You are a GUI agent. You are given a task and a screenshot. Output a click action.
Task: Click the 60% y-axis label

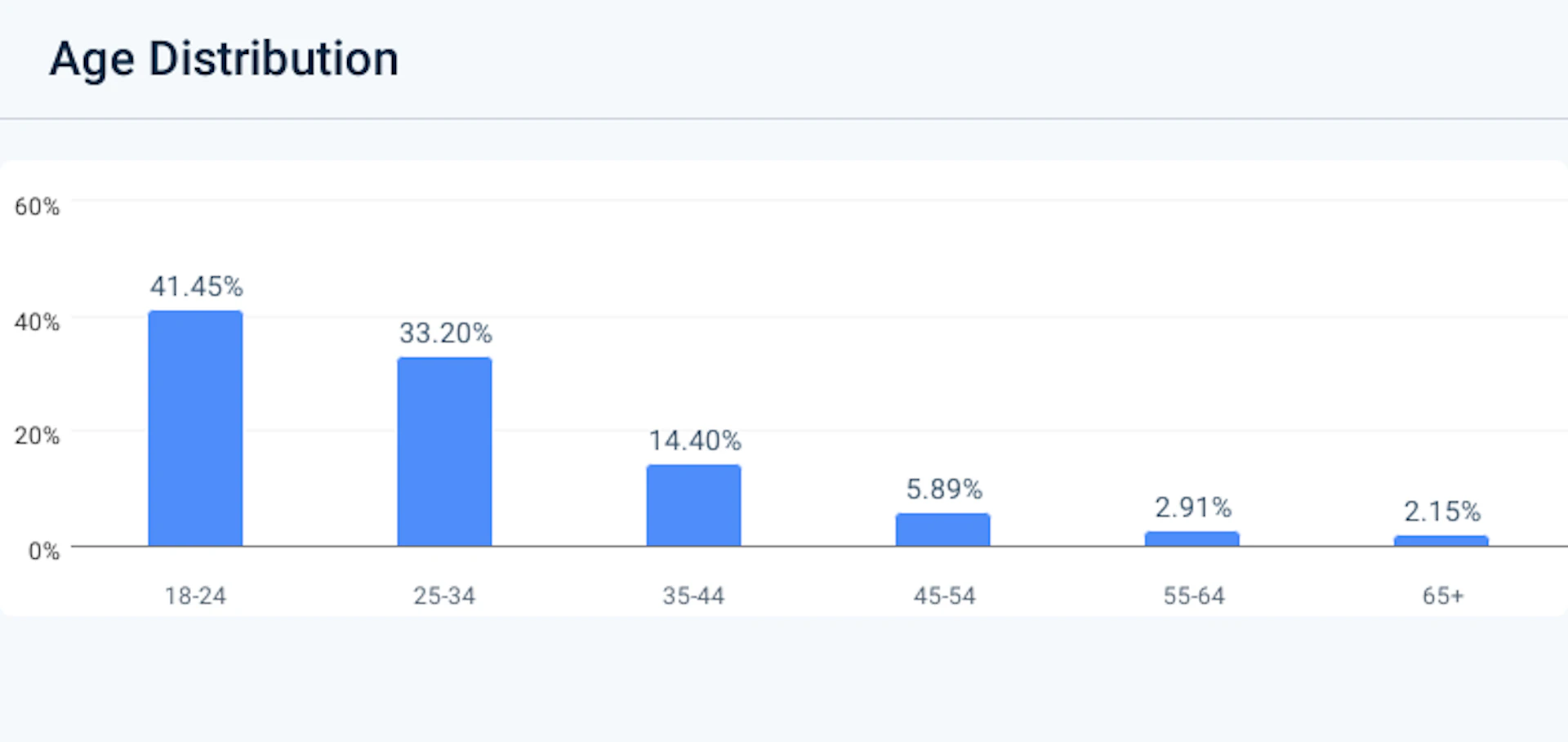[x=37, y=207]
